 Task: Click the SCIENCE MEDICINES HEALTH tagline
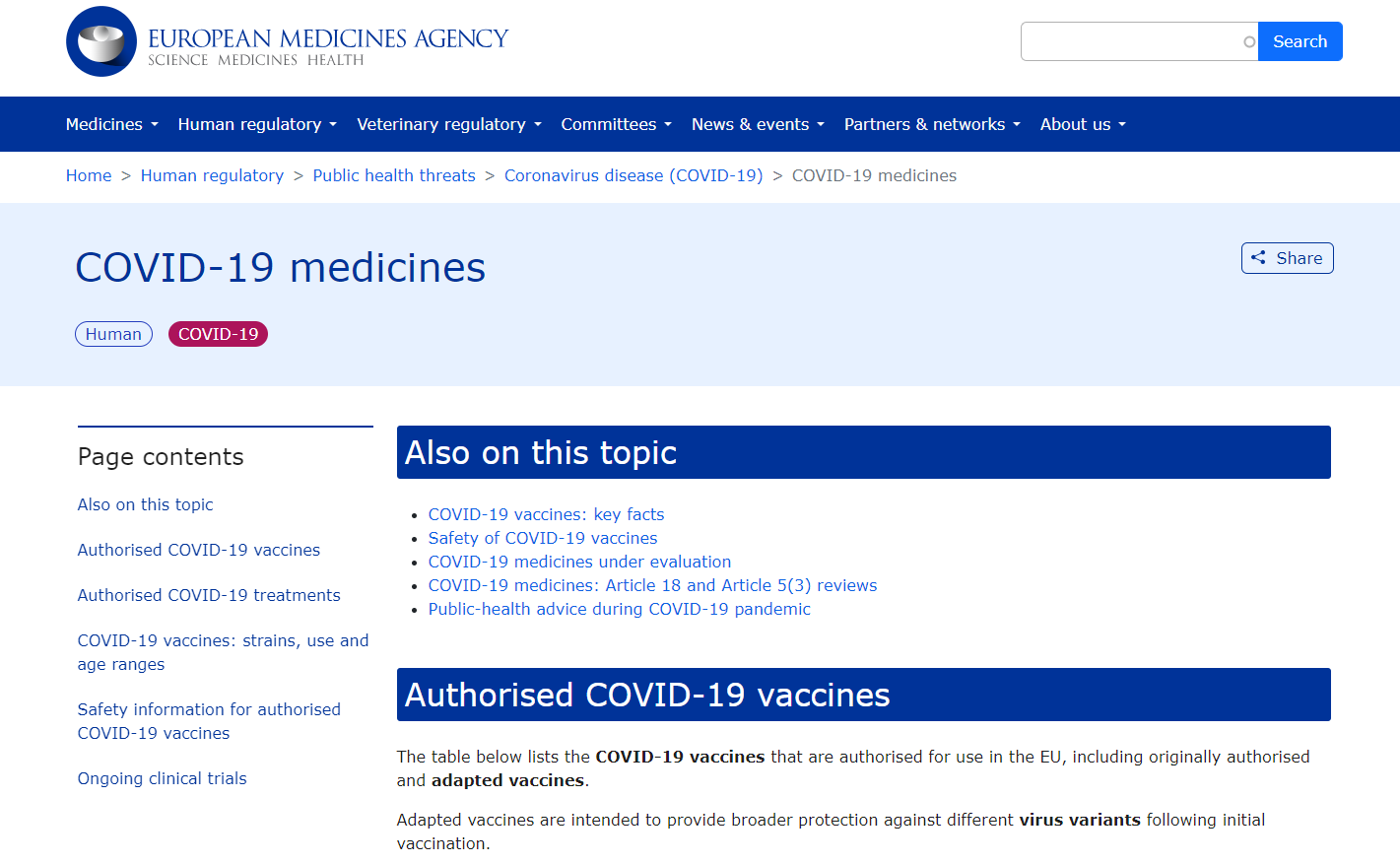pyautogui.click(x=256, y=60)
